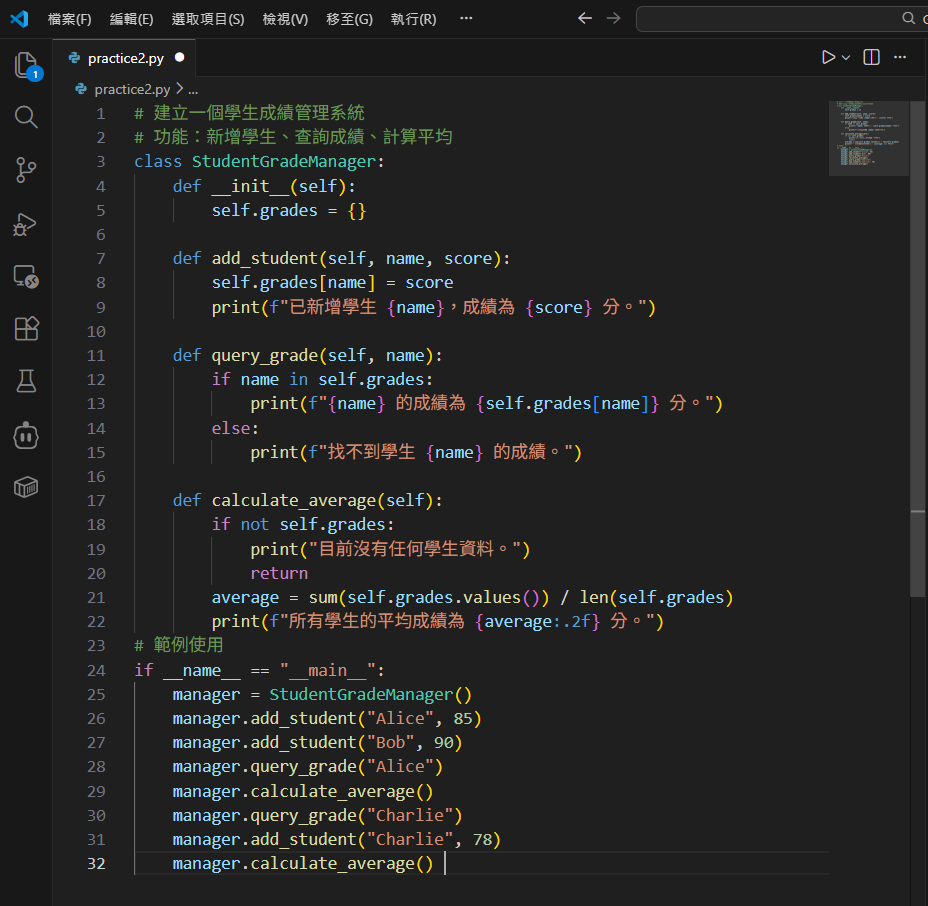
Task: Open the robot chat assistant icon
Action: [x=26, y=434]
